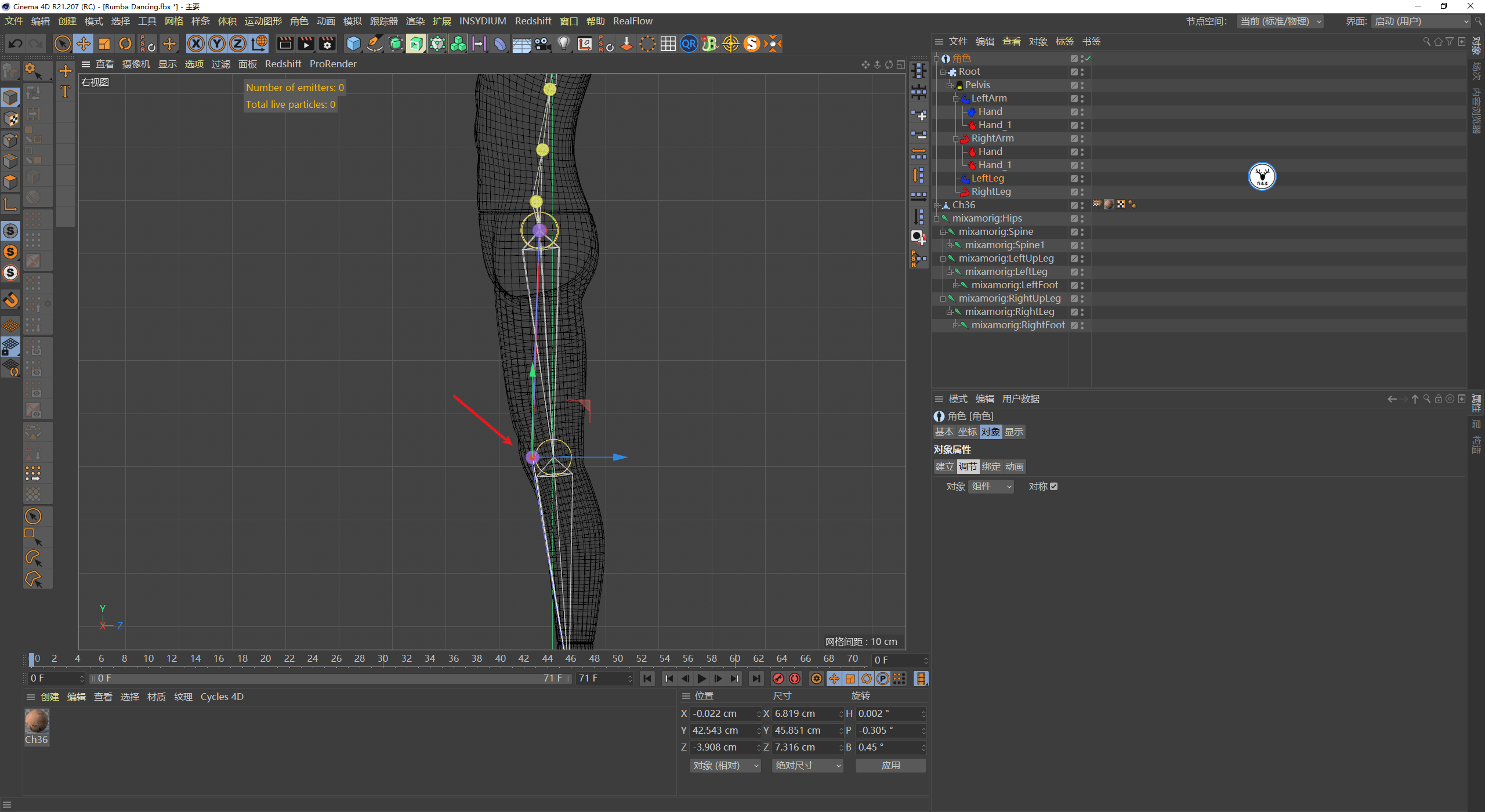
Task: Lock the X axis in the toolbar
Action: pos(196,43)
